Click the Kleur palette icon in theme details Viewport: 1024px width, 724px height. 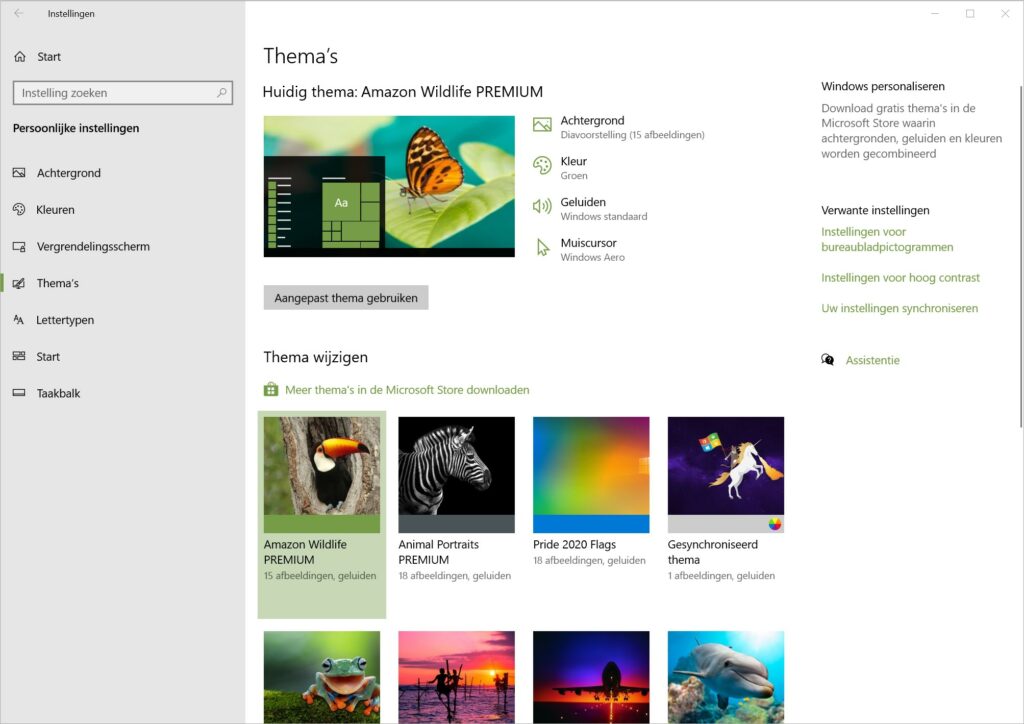(x=542, y=166)
